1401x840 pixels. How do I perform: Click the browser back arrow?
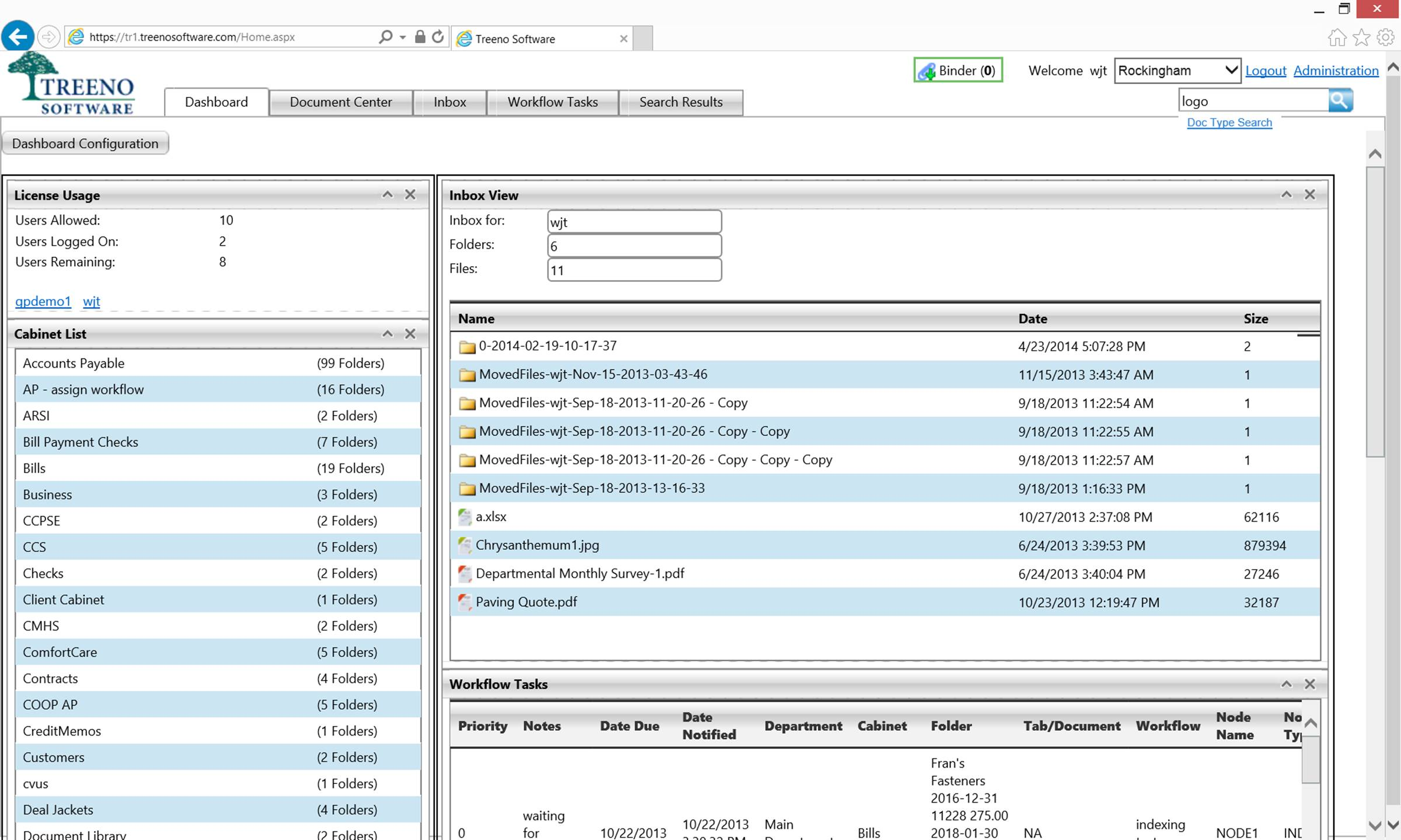click(x=18, y=37)
